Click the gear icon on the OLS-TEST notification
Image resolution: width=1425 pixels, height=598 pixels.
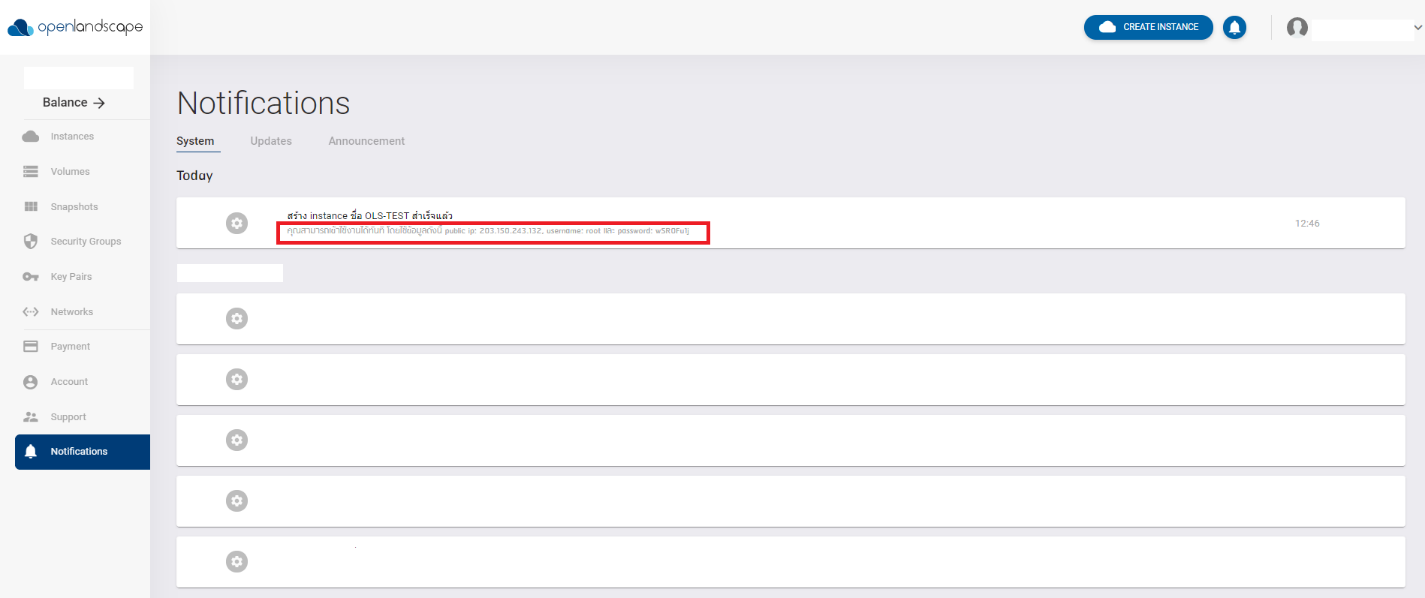[x=236, y=222]
